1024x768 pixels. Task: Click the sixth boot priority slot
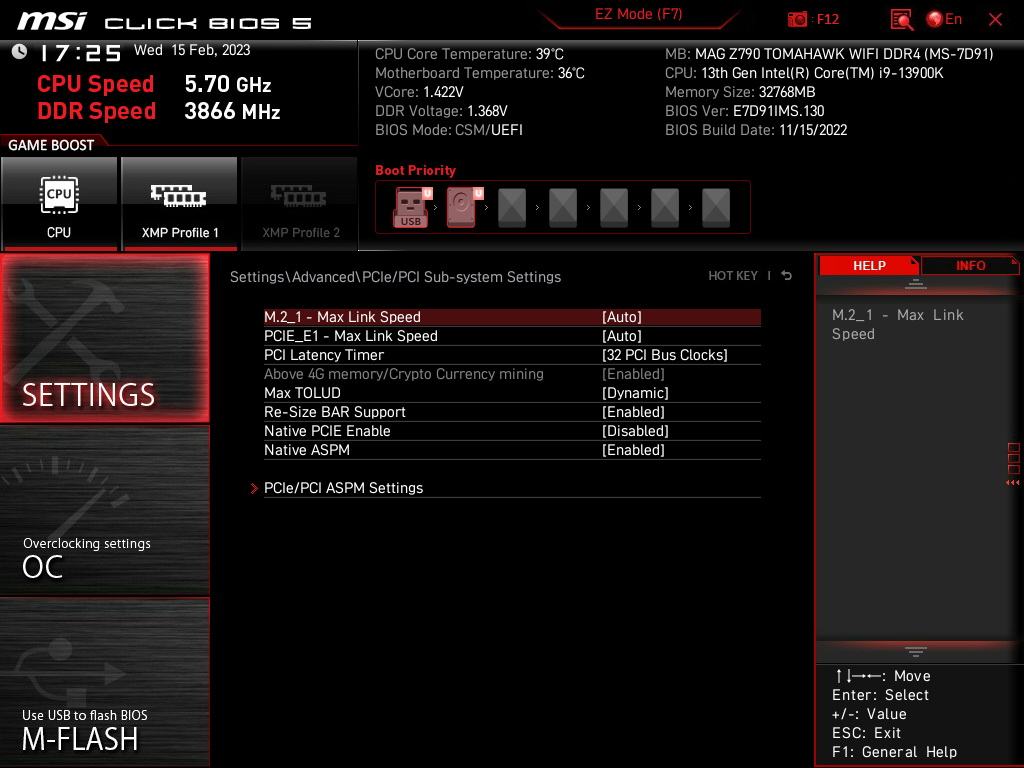coord(665,208)
